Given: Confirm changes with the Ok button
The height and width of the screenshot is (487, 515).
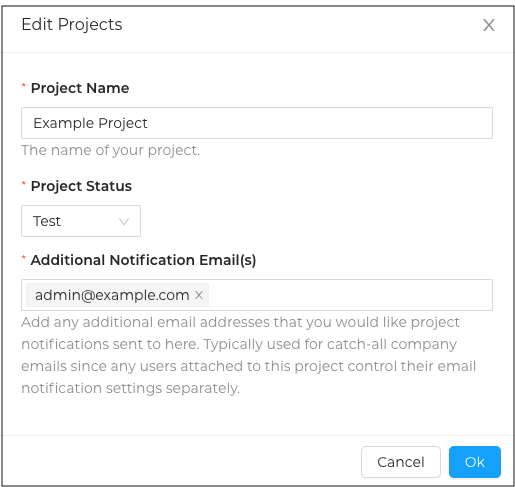Looking at the screenshot, I should (475, 462).
